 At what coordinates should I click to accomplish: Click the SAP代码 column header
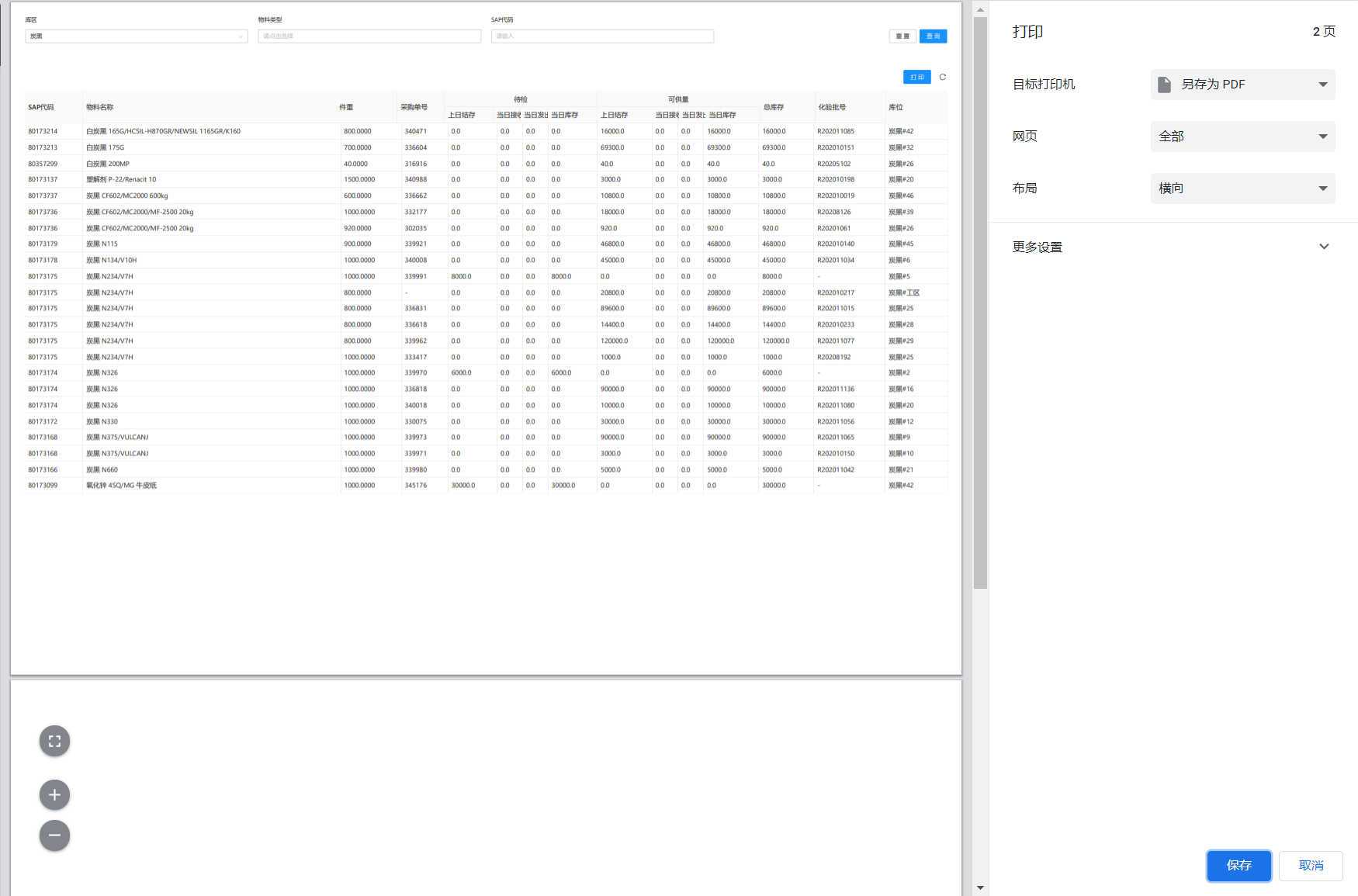coord(41,107)
